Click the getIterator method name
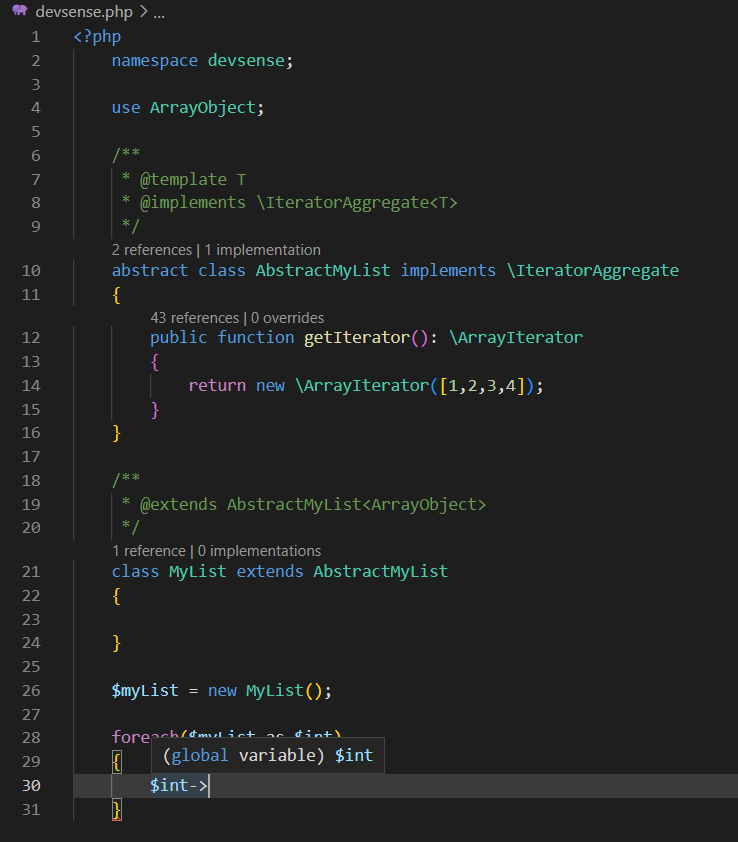This screenshot has width=738, height=842. point(356,337)
